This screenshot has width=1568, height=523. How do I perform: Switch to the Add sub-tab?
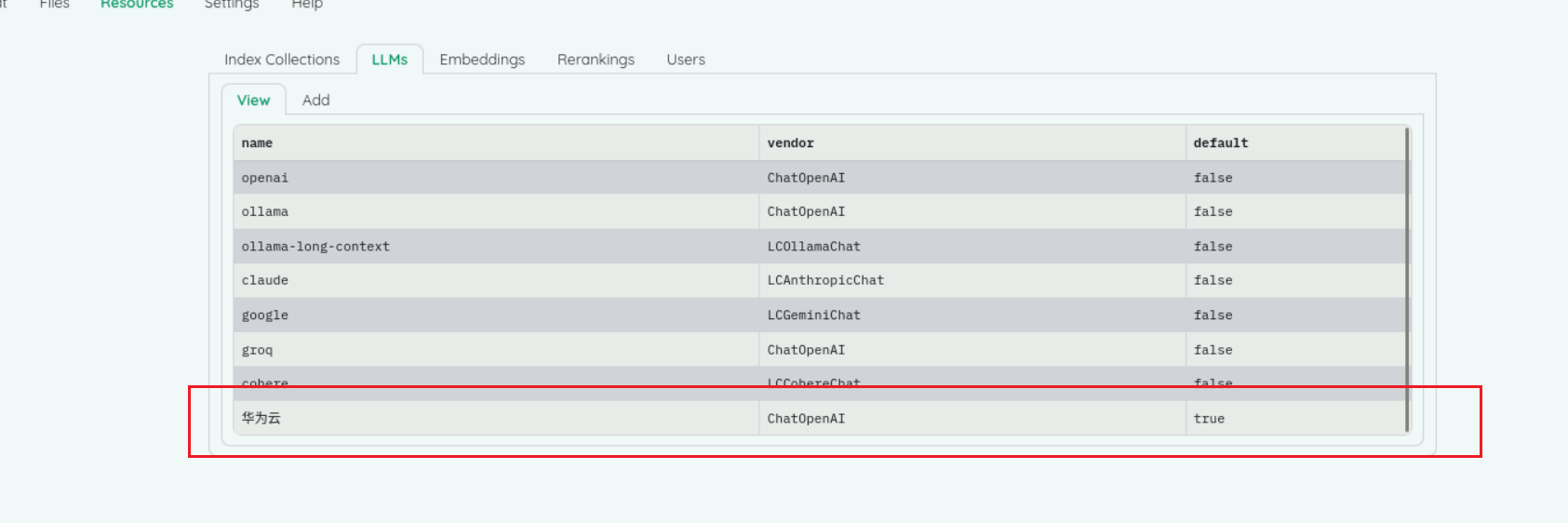[316, 101]
